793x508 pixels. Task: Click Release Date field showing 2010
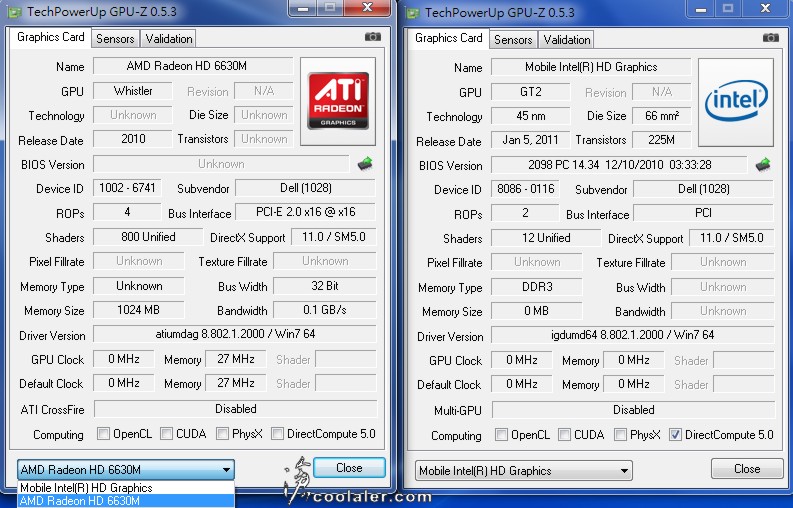(133, 139)
